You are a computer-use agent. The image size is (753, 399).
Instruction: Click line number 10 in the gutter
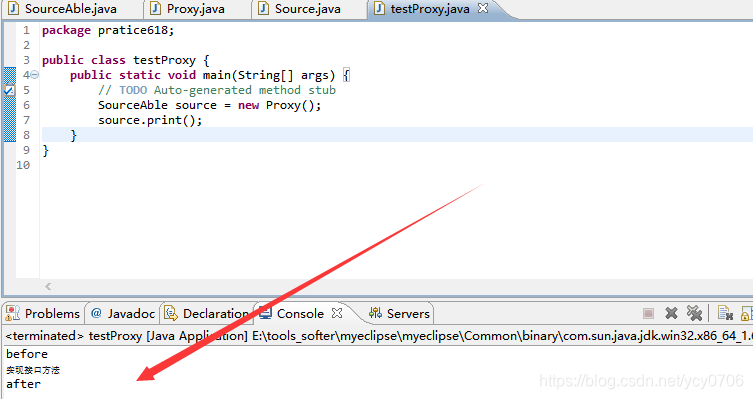click(23, 165)
